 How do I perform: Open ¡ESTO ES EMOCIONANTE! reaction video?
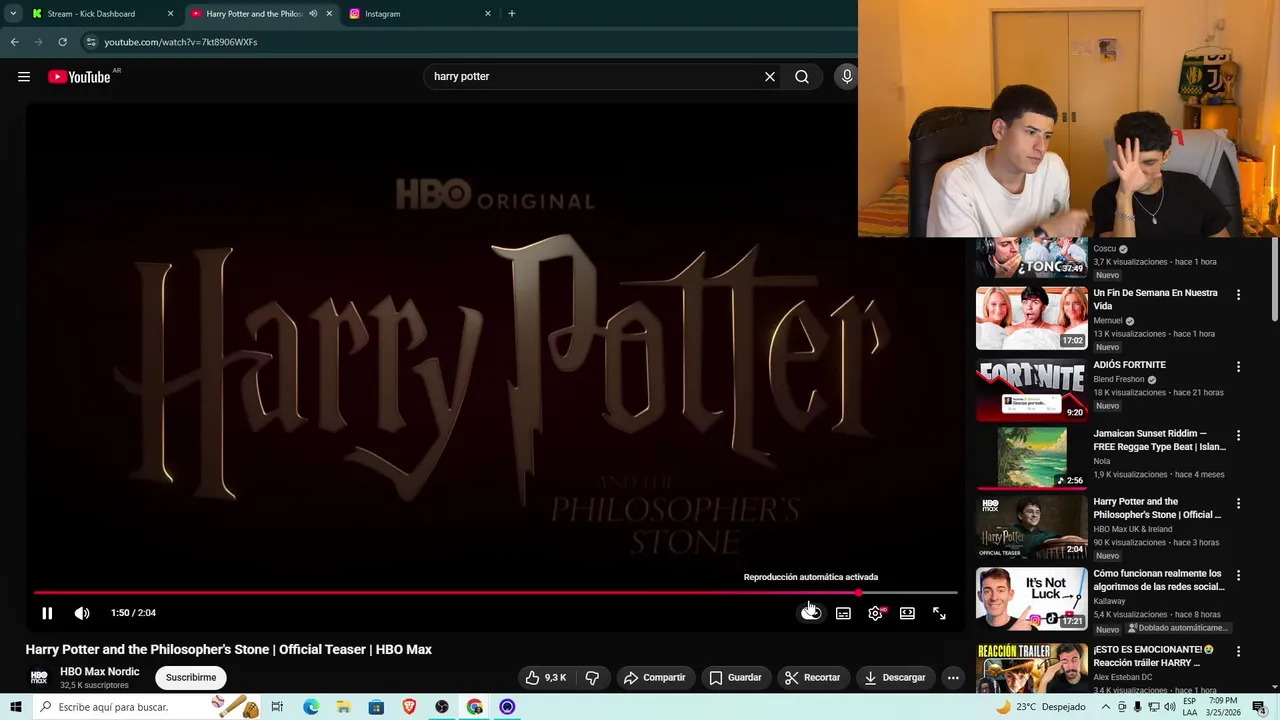coord(1031,668)
